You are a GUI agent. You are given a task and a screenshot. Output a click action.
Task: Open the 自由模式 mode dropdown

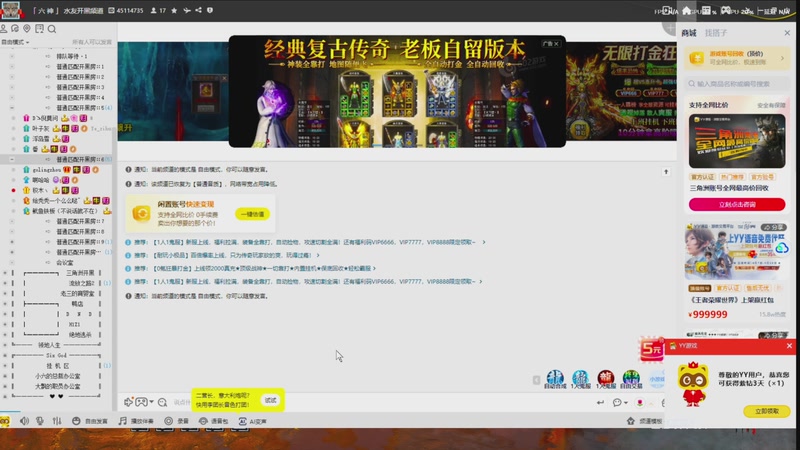(x=15, y=42)
